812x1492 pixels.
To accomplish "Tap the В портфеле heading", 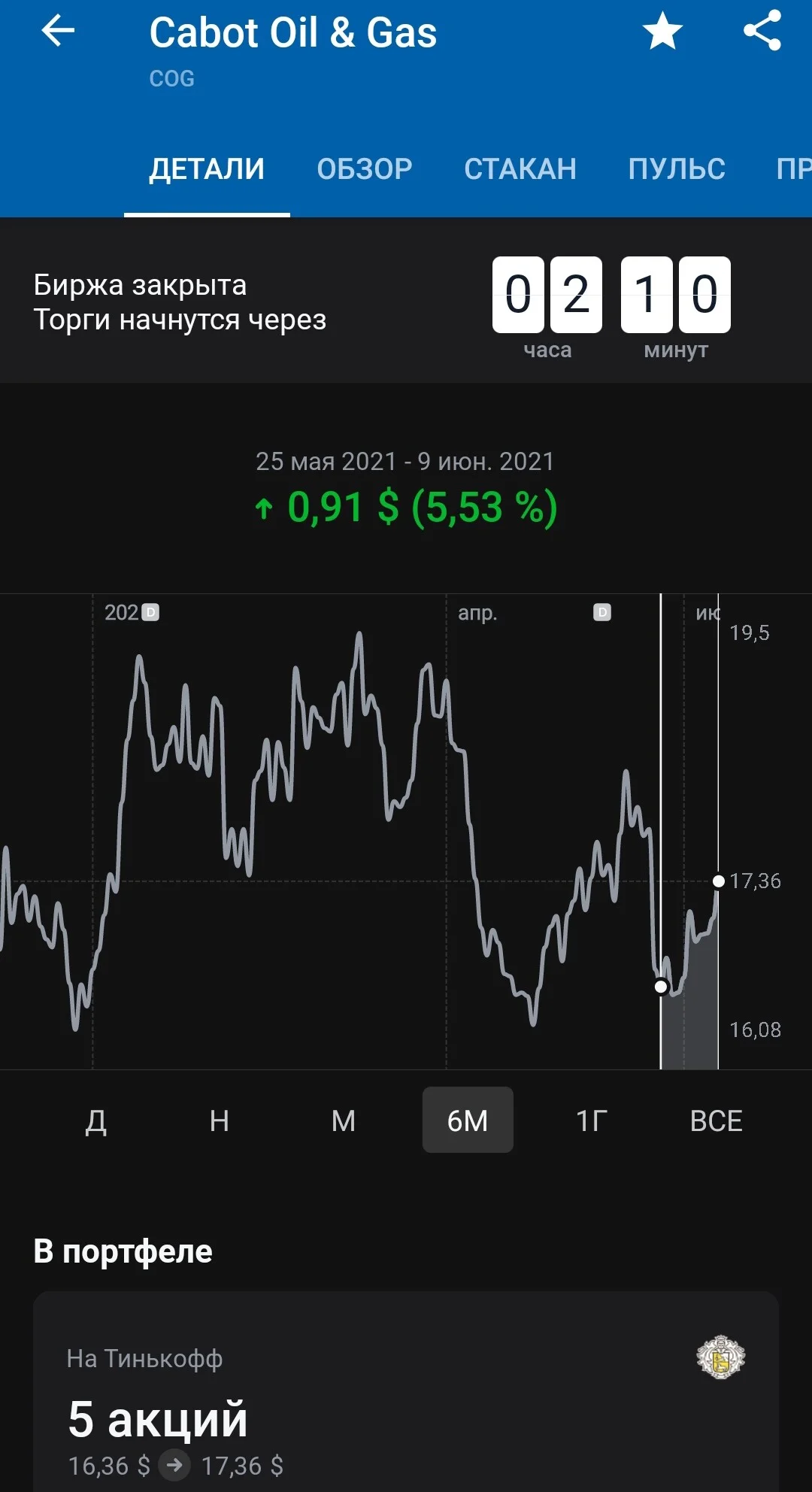I will click(x=123, y=1251).
